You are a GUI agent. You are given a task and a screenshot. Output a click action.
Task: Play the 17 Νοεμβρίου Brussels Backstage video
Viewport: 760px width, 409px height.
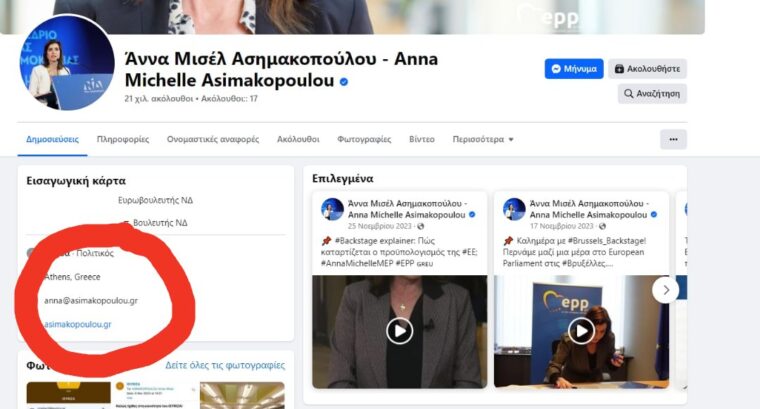pyautogui.click(x=581, y=331)
